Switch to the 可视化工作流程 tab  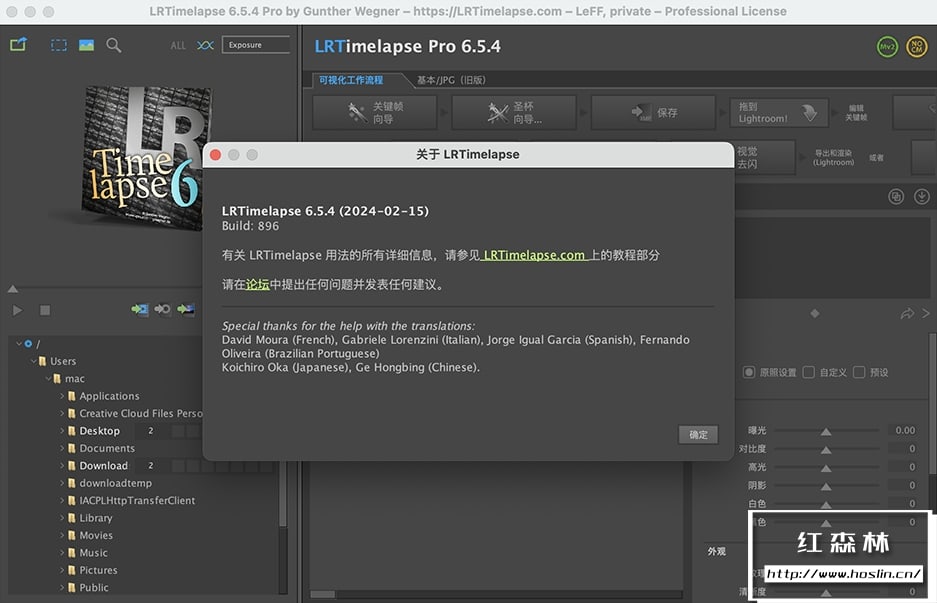click(x=350, y=80)
